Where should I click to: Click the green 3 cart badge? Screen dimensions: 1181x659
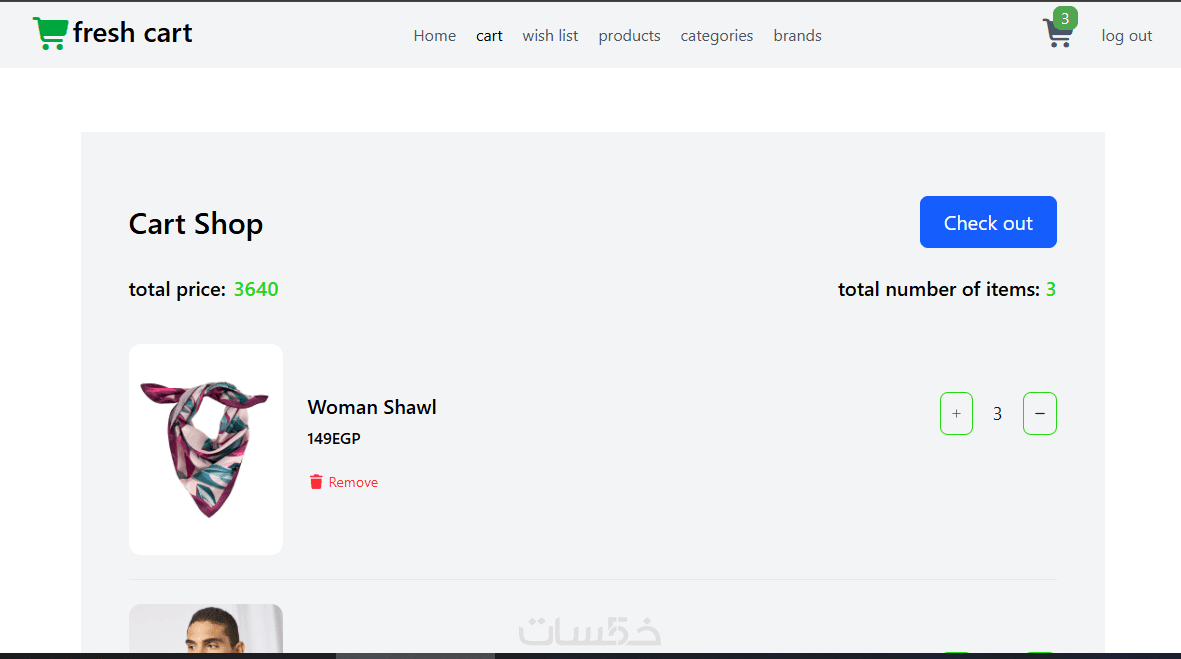pos(1065,18)
